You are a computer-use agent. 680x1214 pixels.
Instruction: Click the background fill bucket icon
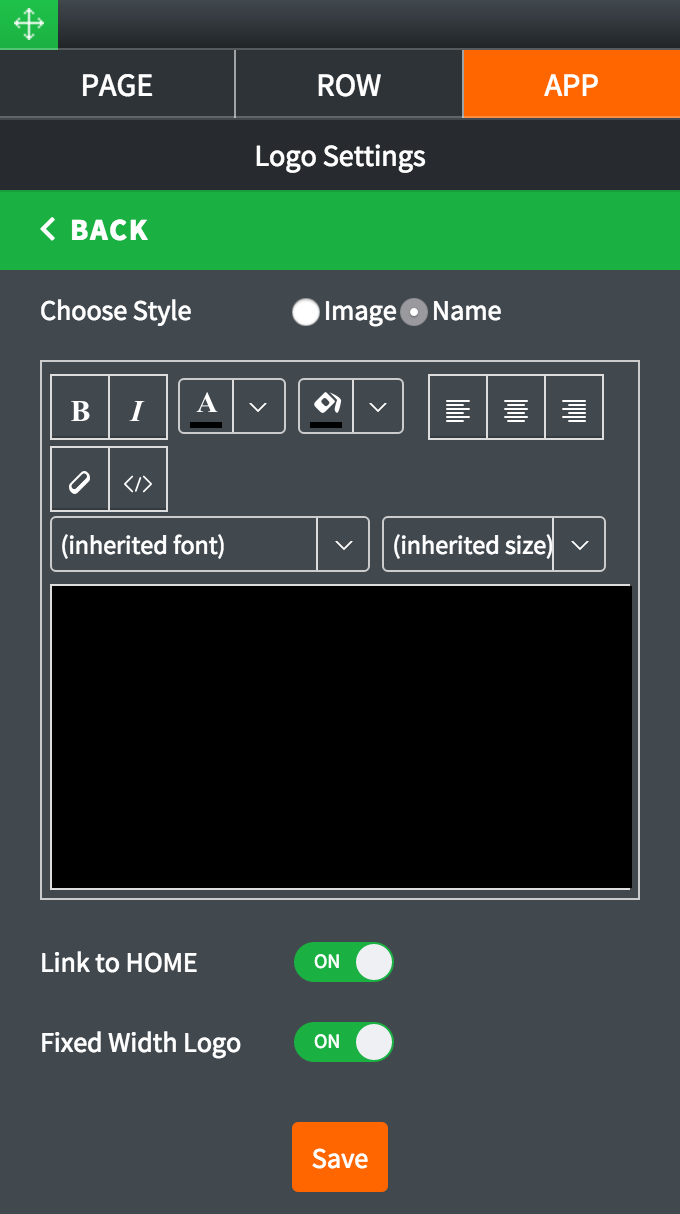pos(326,406)
